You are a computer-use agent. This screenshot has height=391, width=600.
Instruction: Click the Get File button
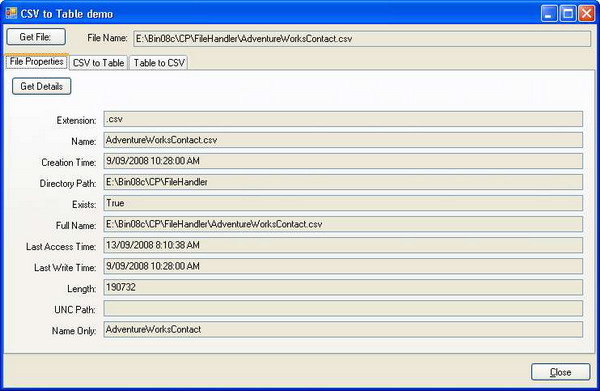coord(36,37)
